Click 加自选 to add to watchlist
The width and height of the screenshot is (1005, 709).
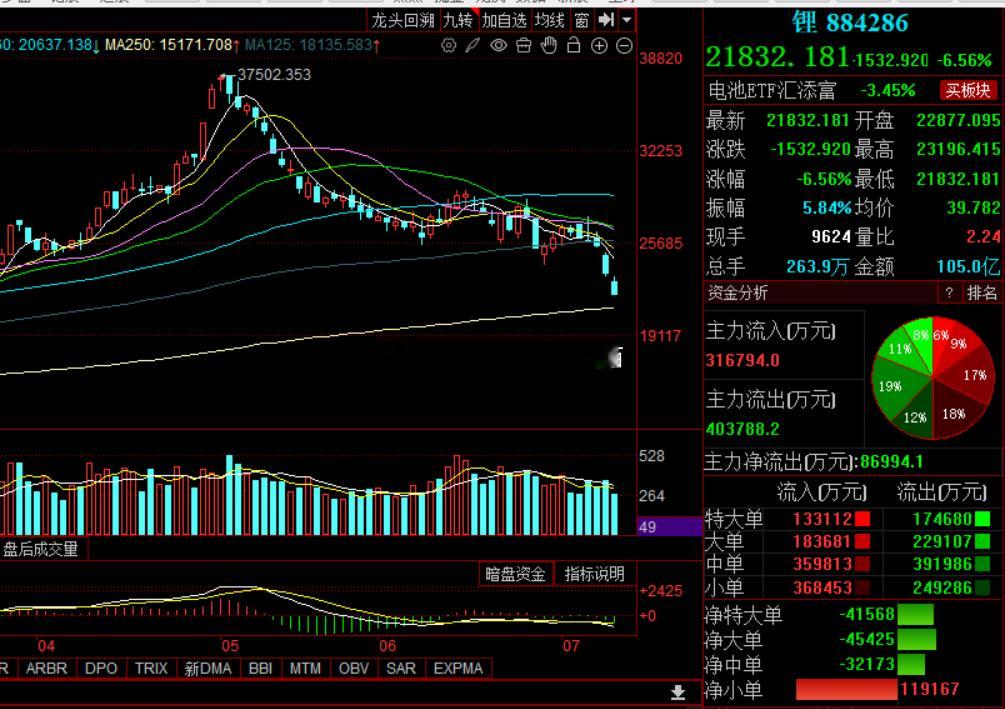click(x=504, y=21)
